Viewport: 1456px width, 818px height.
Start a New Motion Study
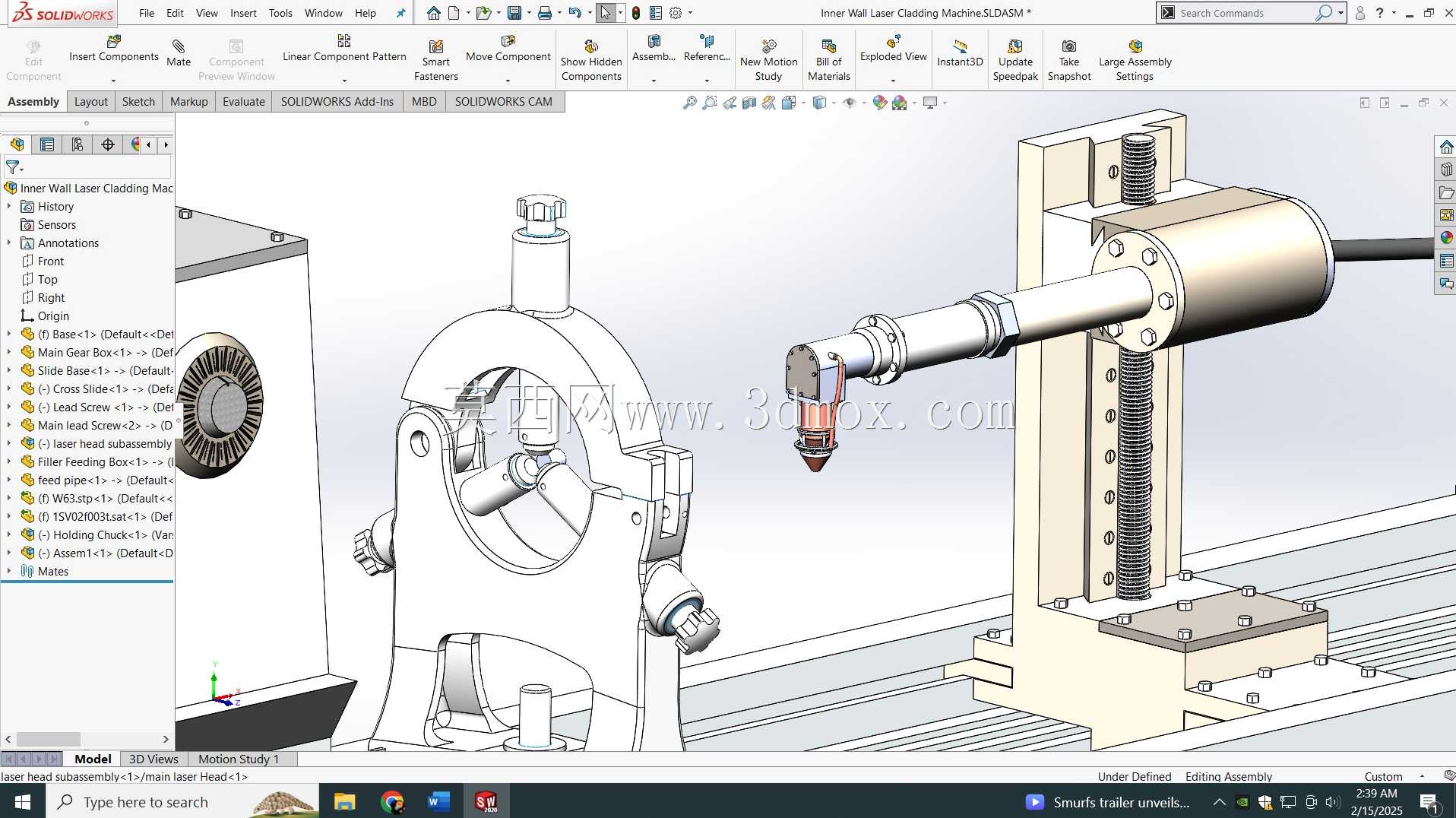[x=769, y=60]
